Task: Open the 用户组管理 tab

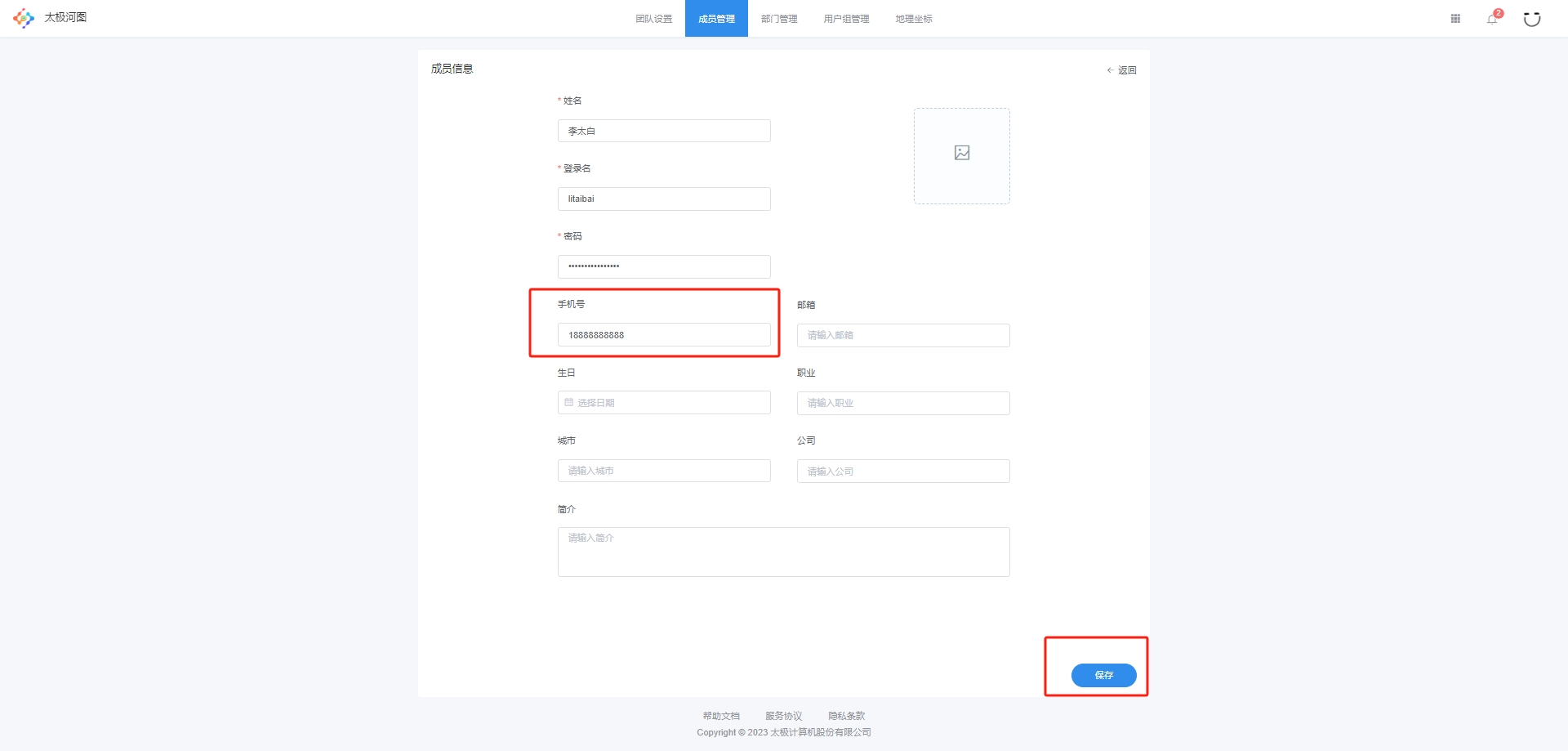Action: 846,19
